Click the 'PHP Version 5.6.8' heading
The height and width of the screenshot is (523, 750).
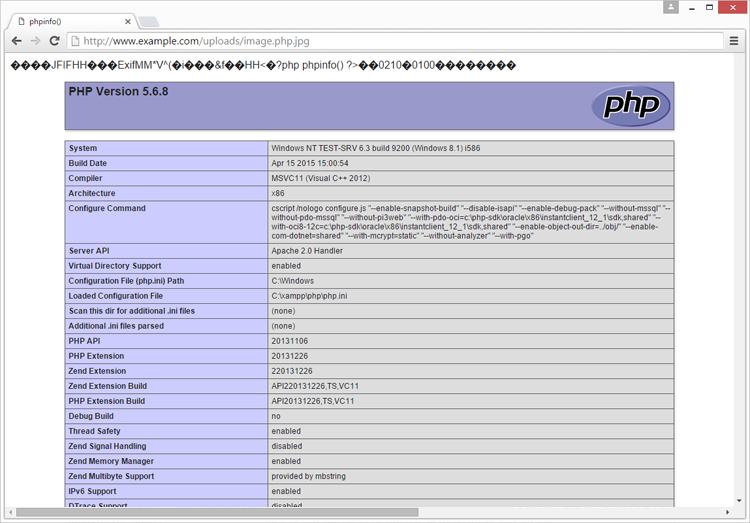118,91
